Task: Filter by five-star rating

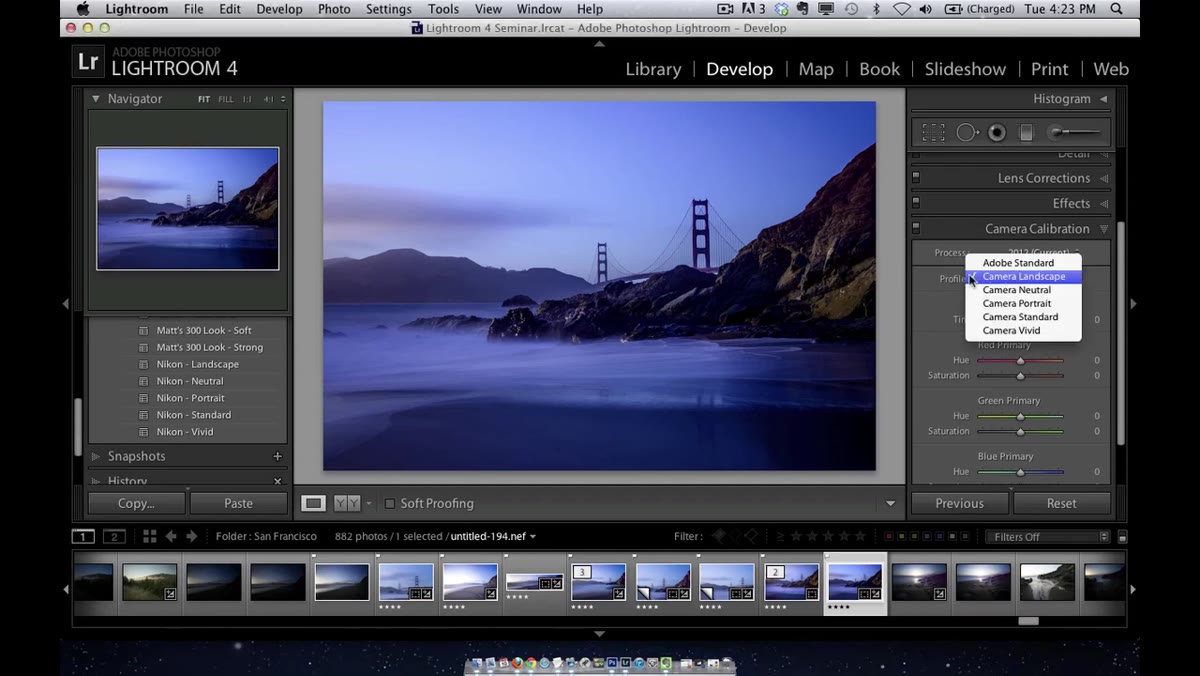Action: coord(859,536)
